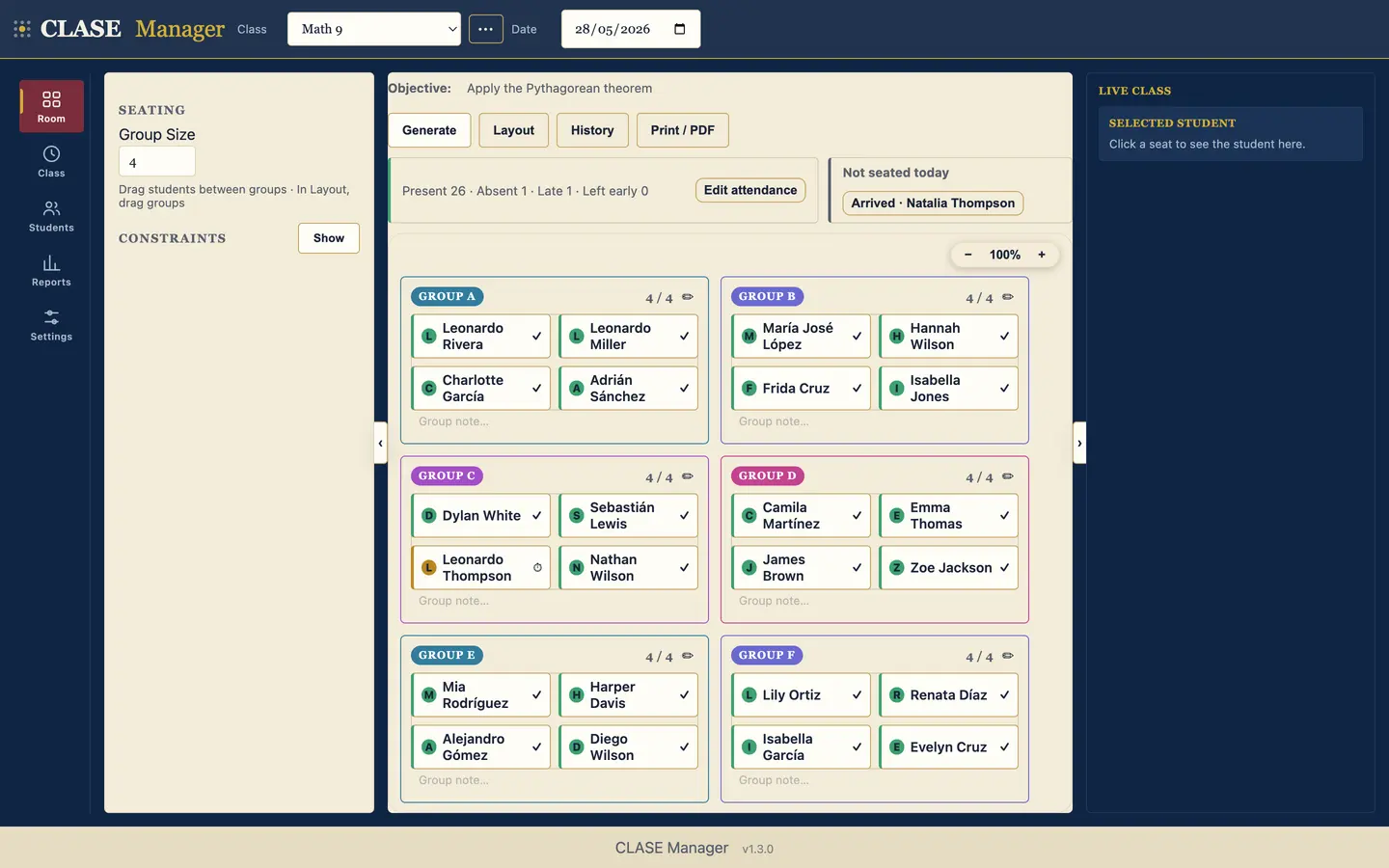
Task: Click the 100% zoom level label
Action: point(1005,255)
